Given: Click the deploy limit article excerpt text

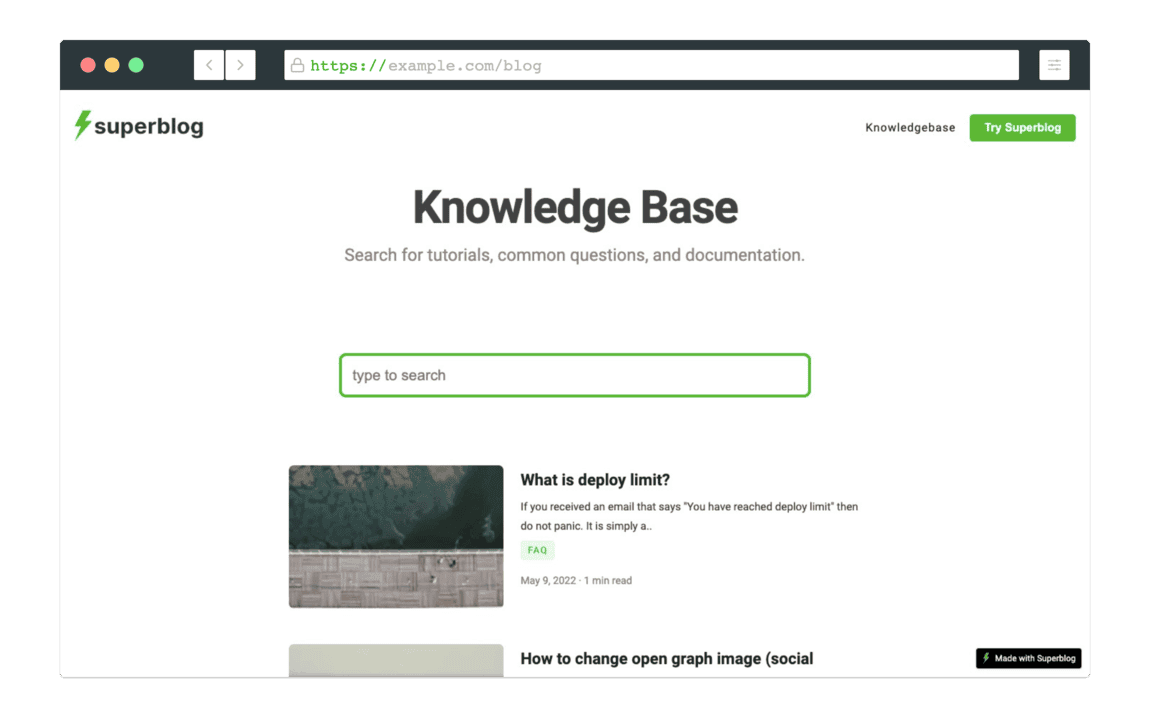Looking at the screenshot, I should point(689,516).
